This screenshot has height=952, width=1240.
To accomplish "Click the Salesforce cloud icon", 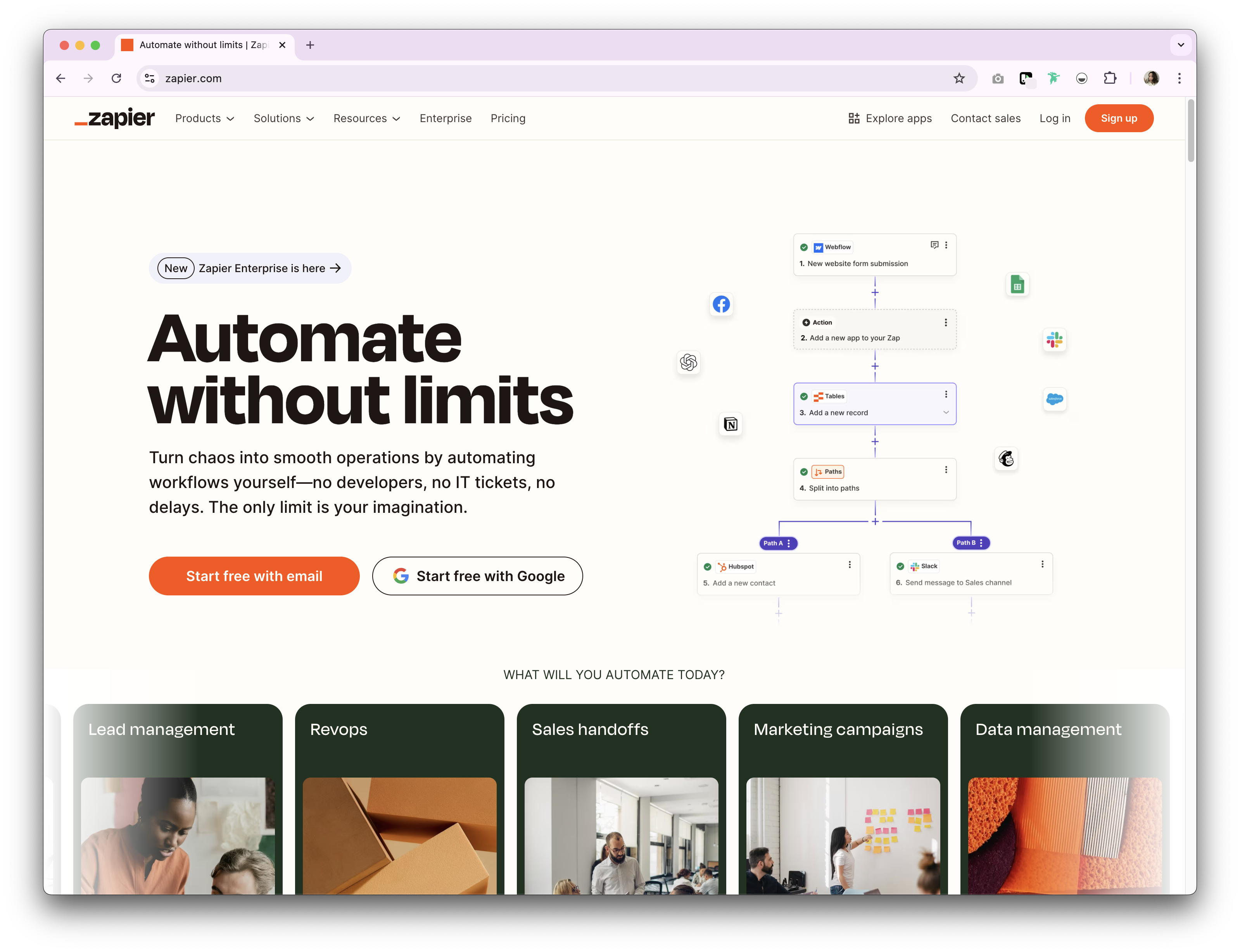I will click(1054, 399).
